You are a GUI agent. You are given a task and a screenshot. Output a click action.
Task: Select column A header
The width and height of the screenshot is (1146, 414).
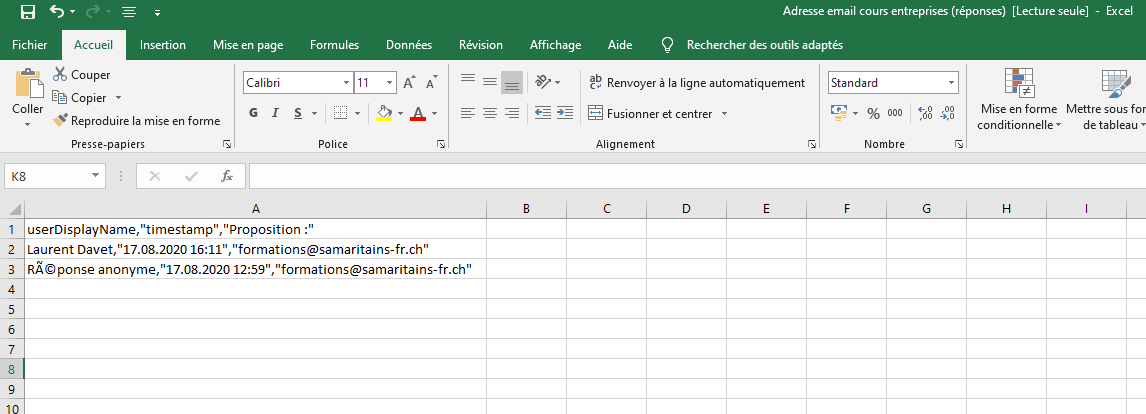click(255, 208)
